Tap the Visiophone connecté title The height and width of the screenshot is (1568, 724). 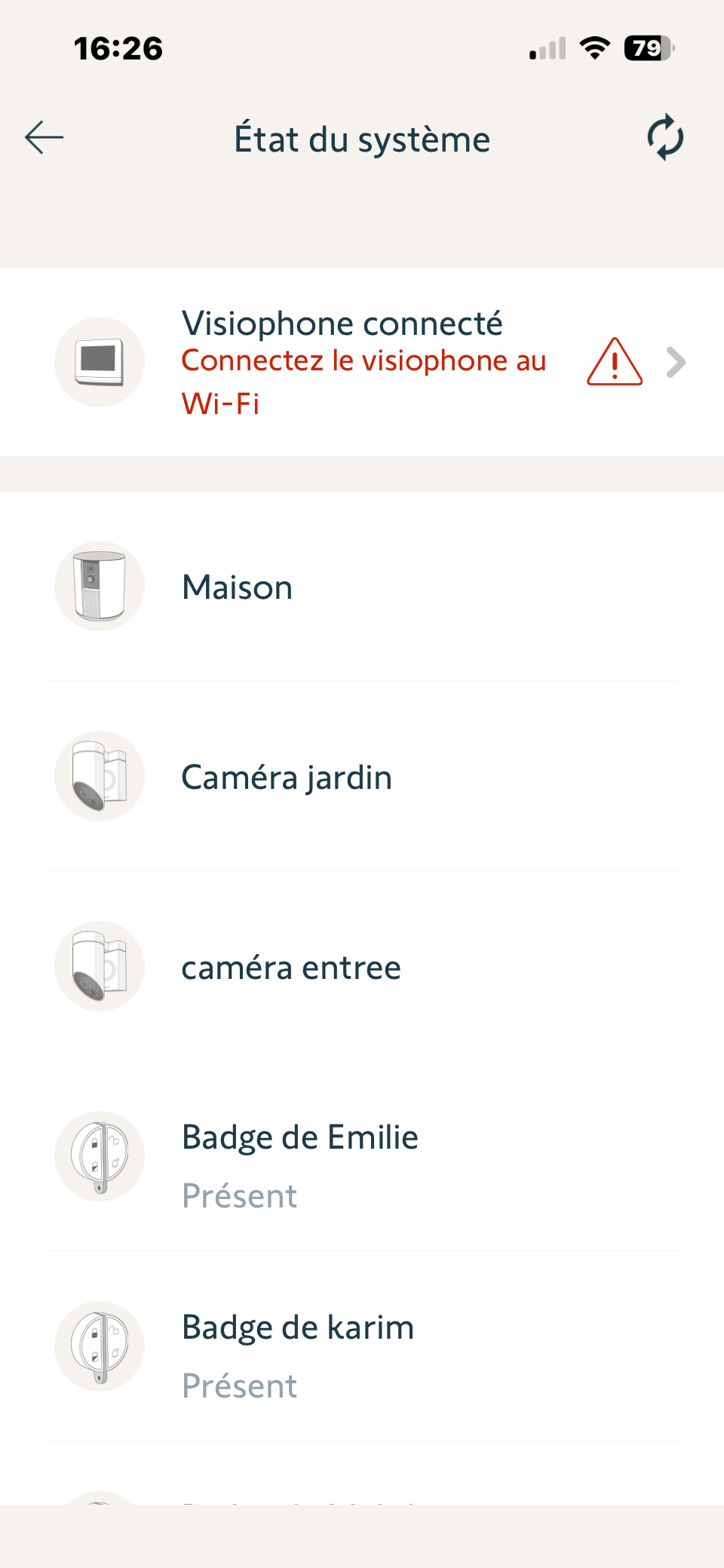pyautogui.click(x=342, y=324)
